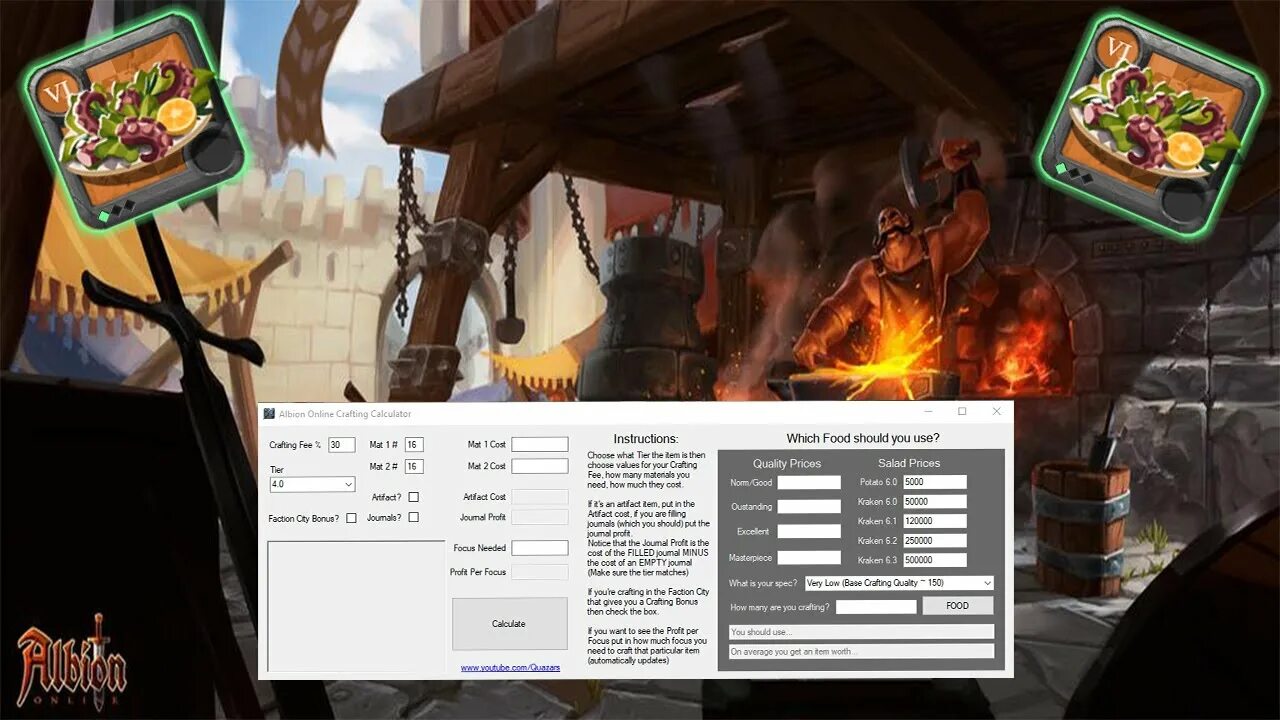Viewport: 1280px width, 720px height.
Task: Click the Profit Per Focus output field
Action: tap(540, 572)
